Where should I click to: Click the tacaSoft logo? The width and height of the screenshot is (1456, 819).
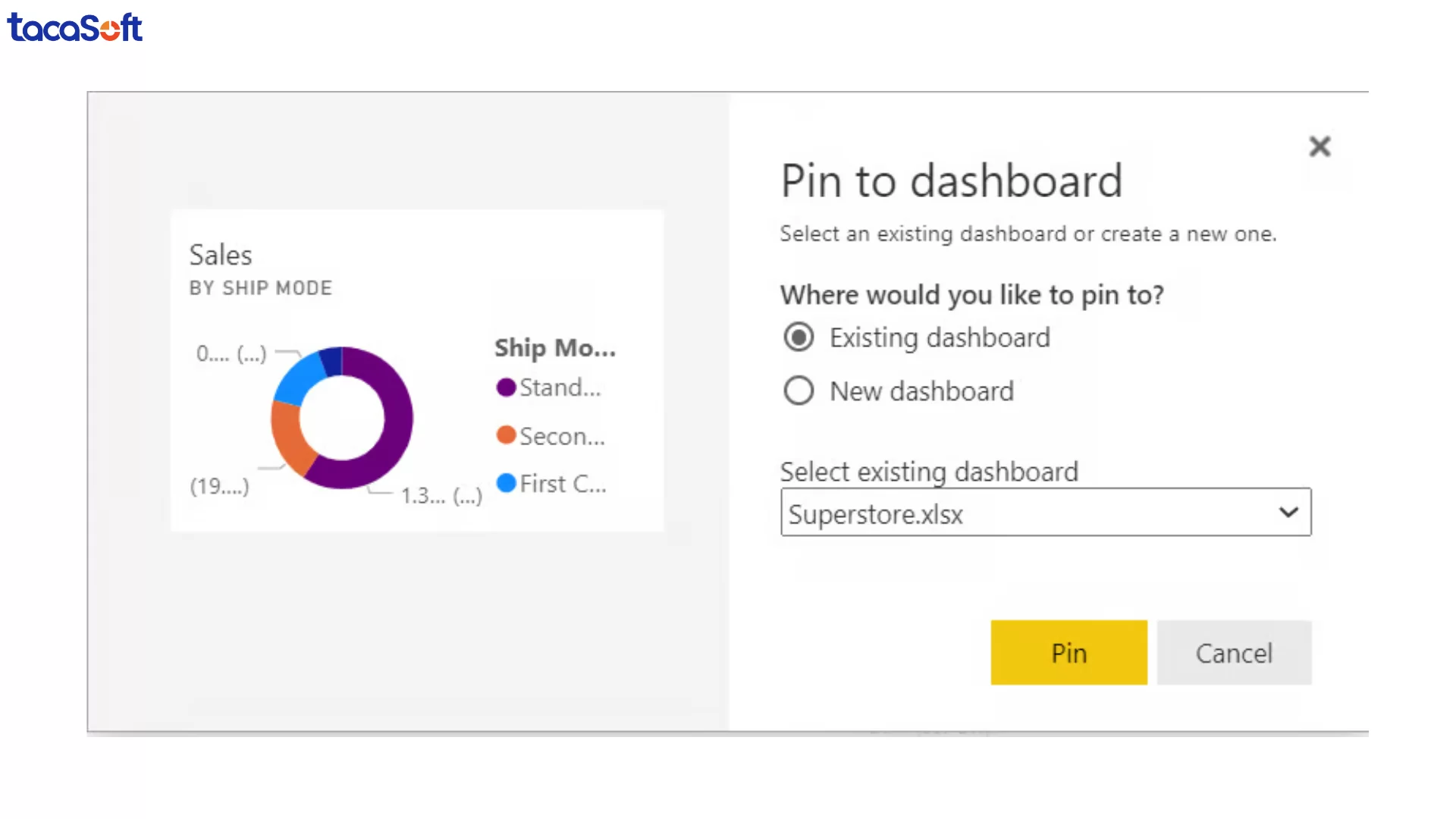coord(74,27)
